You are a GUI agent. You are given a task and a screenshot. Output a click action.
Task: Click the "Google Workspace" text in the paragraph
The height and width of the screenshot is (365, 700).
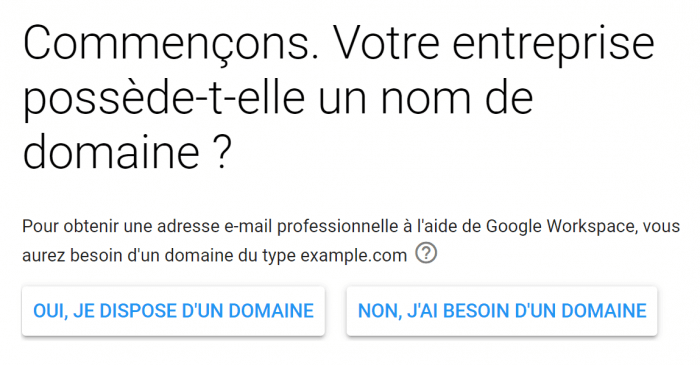560,226
